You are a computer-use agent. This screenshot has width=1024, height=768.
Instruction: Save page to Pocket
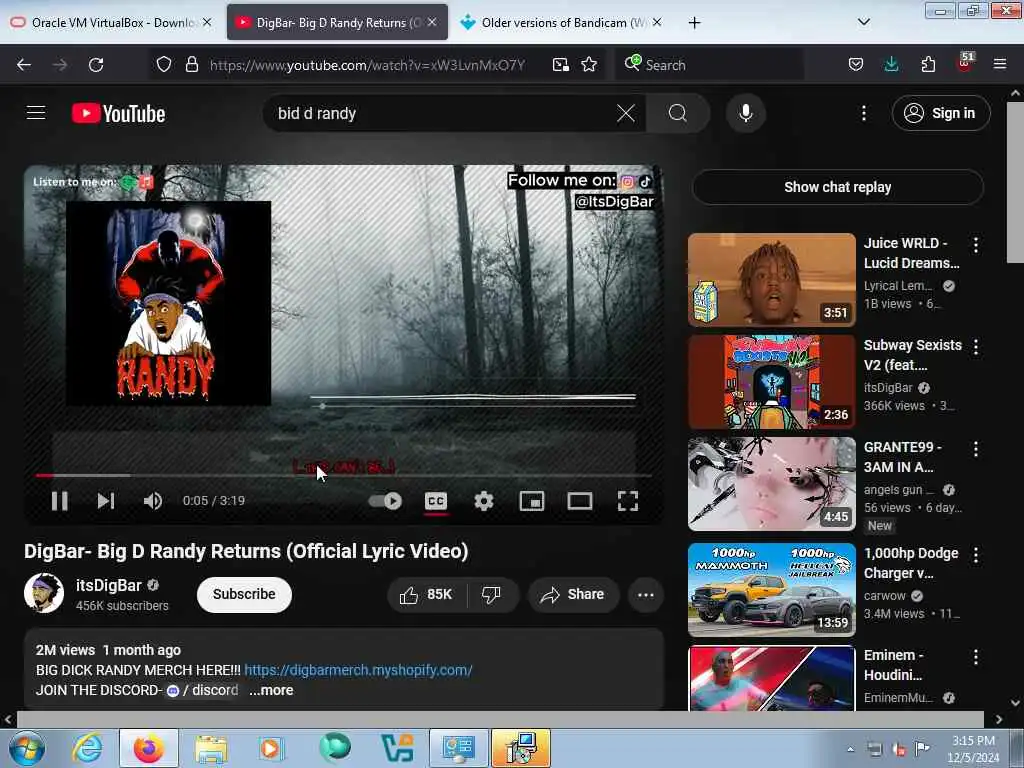pos(856,65)
